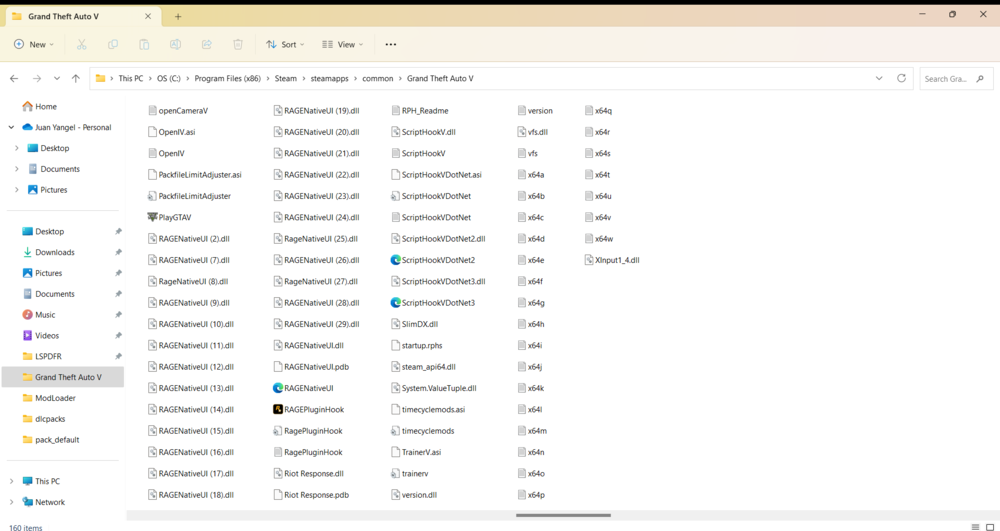This screenshot has height=531, width=1000.
Task: Click This PC in the address breadcrumb
Action: coord(131,78)
